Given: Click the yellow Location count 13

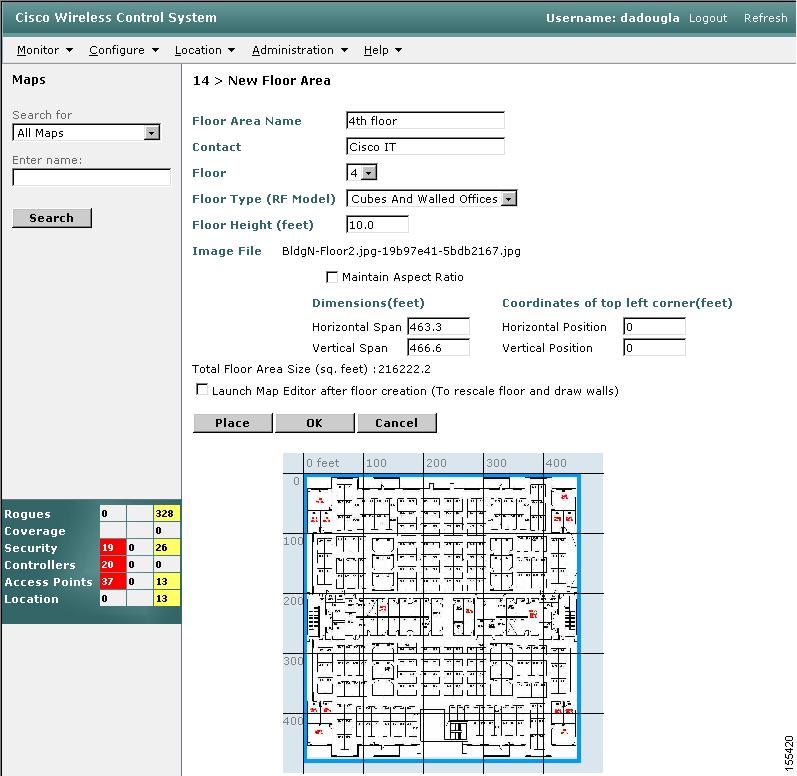Looking at the screenshot, I should tap(166, 599).
